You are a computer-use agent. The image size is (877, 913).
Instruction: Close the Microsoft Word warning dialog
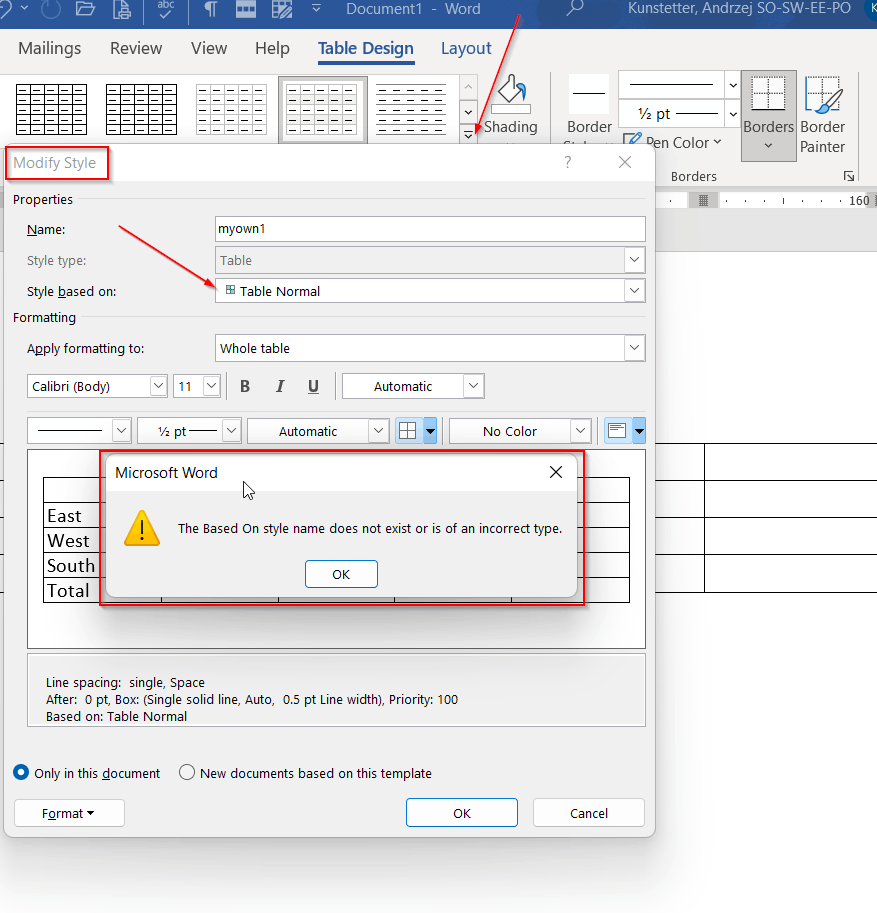pos(556,472)
